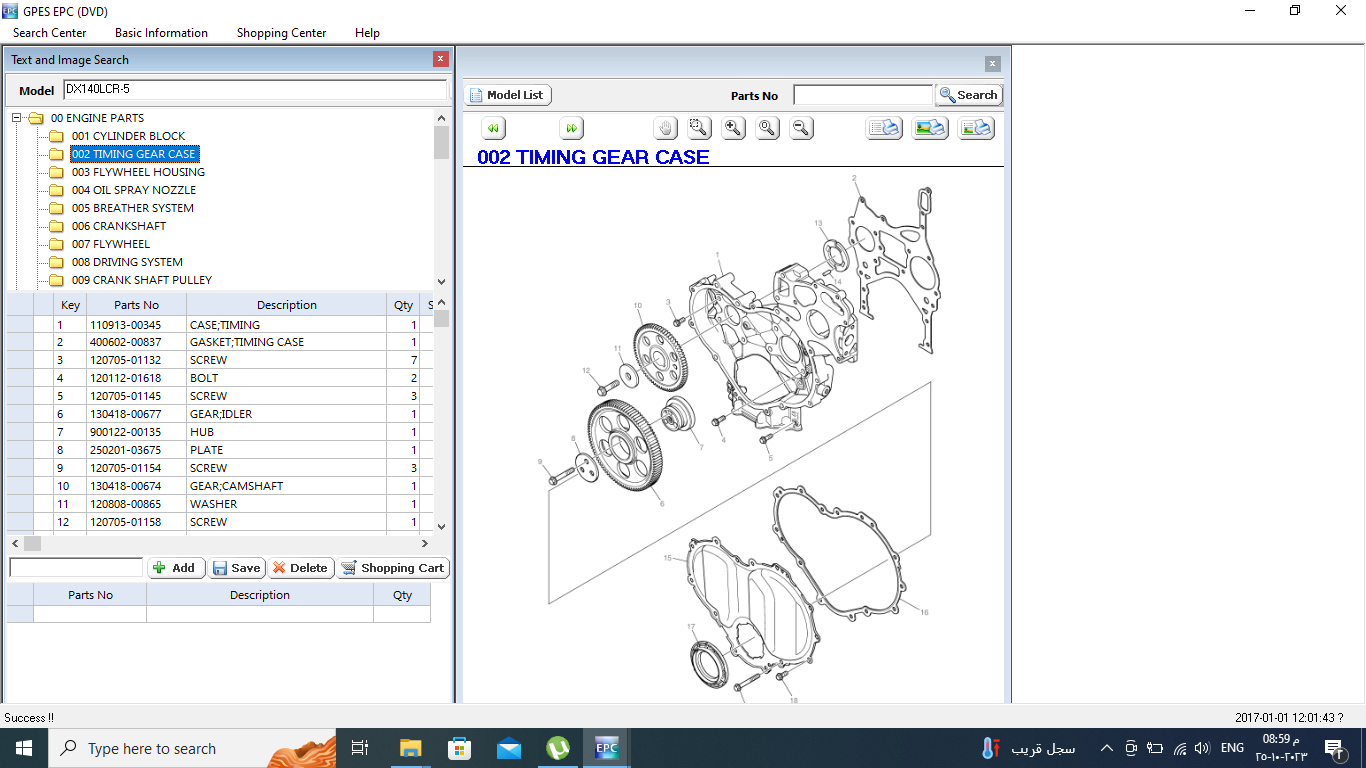Select 003 FLYWHEEL HOUSING folder
Image resolution: width=1366 pixels, height=768 pixels.
pos(138,172)
